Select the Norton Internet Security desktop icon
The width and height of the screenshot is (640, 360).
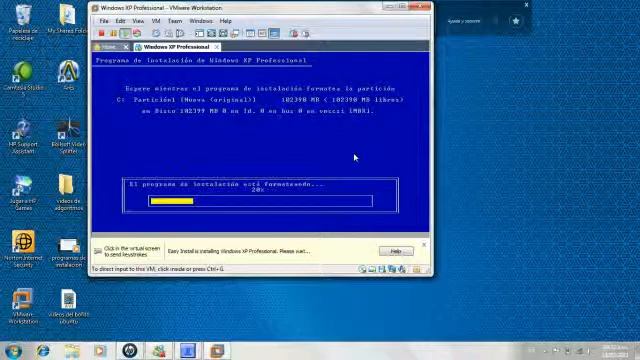point(23,249)
